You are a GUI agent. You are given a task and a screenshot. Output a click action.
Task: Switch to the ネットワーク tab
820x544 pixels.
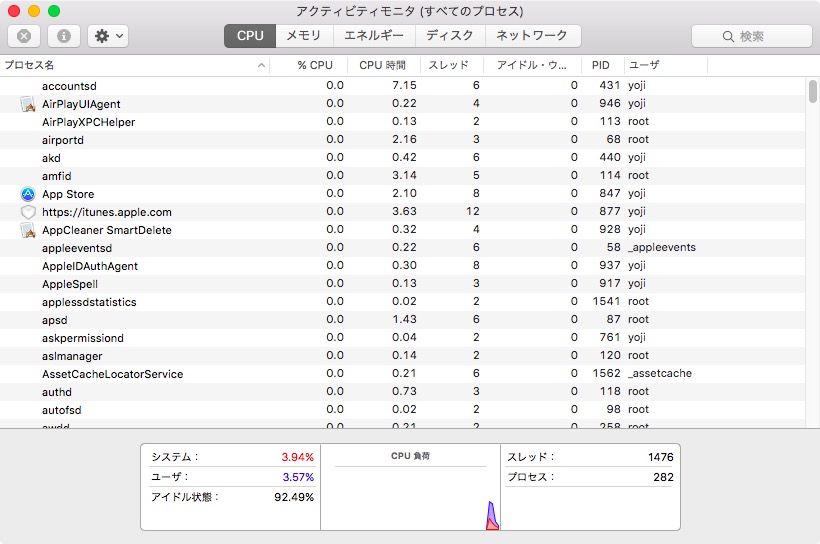532,36
